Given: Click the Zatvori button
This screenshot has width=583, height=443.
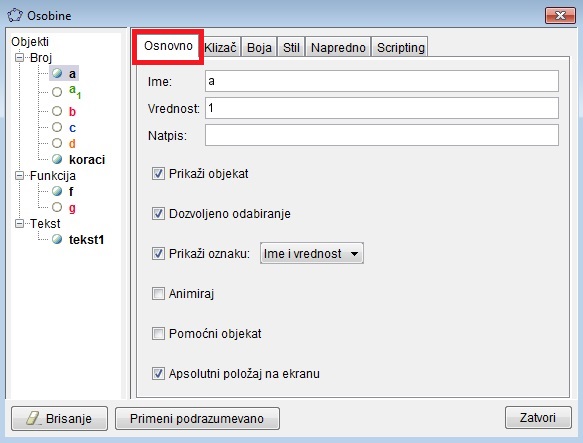Looking at the screenshot, I should tap(538, 418).
